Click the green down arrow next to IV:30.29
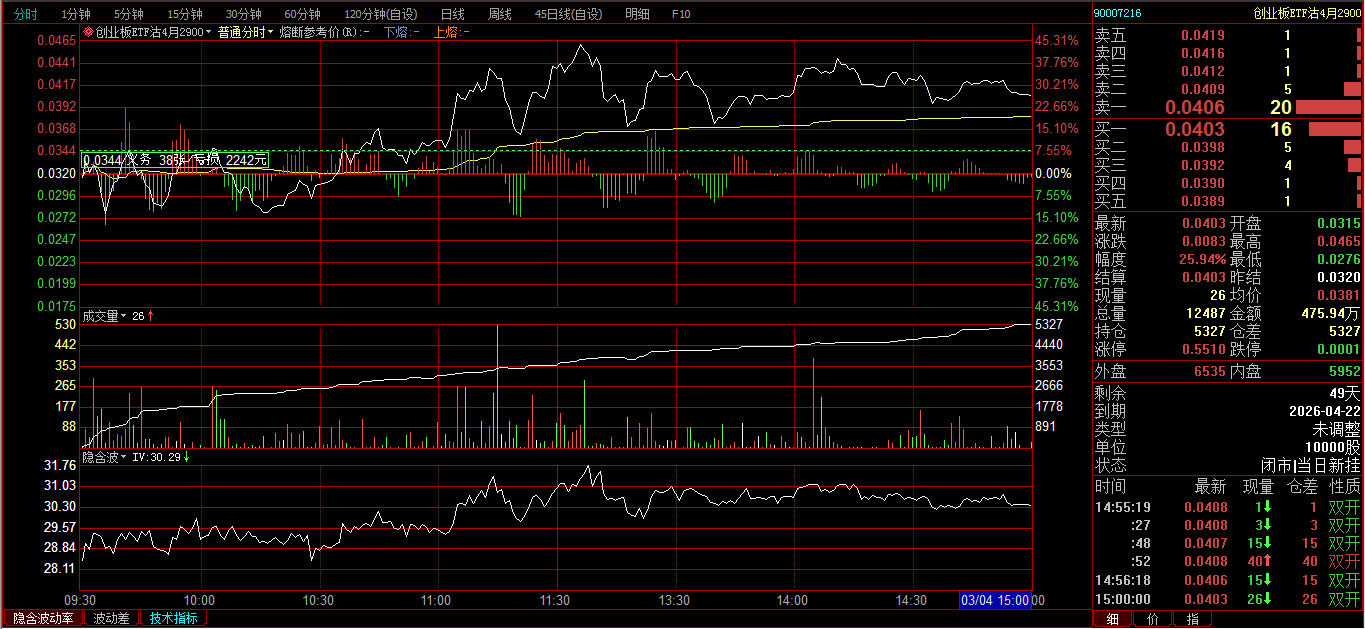This screenshot has height=629, width=1365. [186, 457]
